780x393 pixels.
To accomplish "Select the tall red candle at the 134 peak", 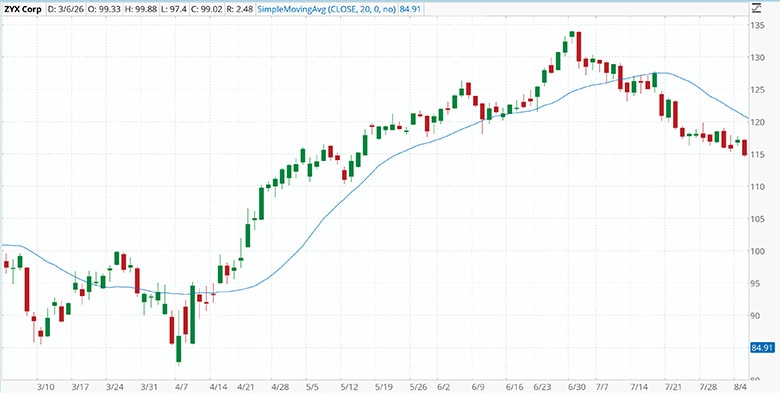I will [x=579, y=48].
